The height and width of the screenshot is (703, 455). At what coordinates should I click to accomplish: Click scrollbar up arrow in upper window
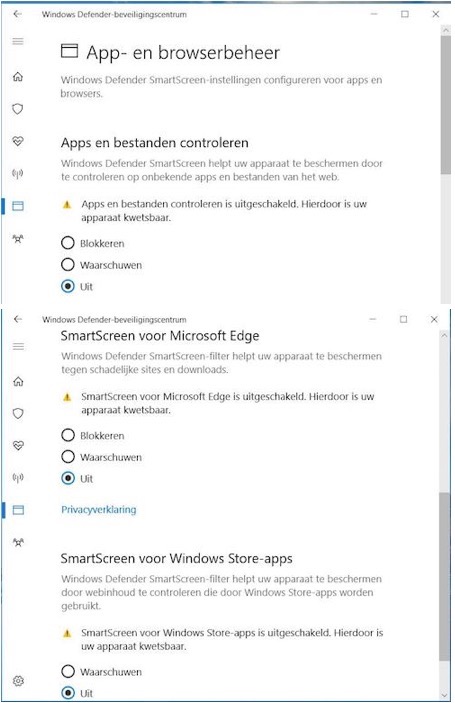446,30
